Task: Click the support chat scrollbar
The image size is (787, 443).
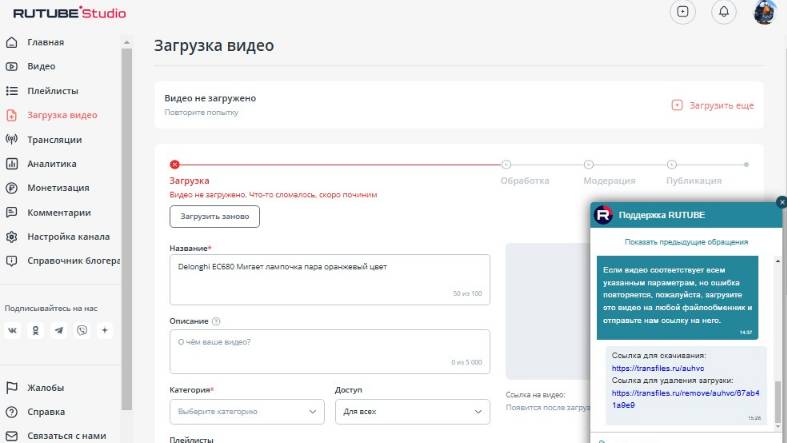Action: click(x=778, y=401)
